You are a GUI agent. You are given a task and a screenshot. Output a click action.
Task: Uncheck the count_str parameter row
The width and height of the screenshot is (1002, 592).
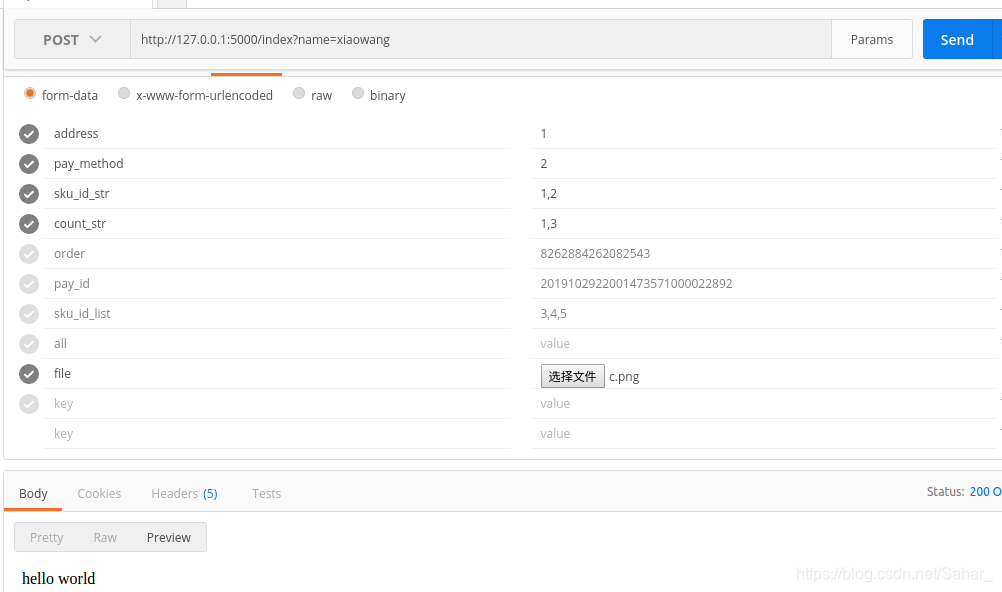29,224
